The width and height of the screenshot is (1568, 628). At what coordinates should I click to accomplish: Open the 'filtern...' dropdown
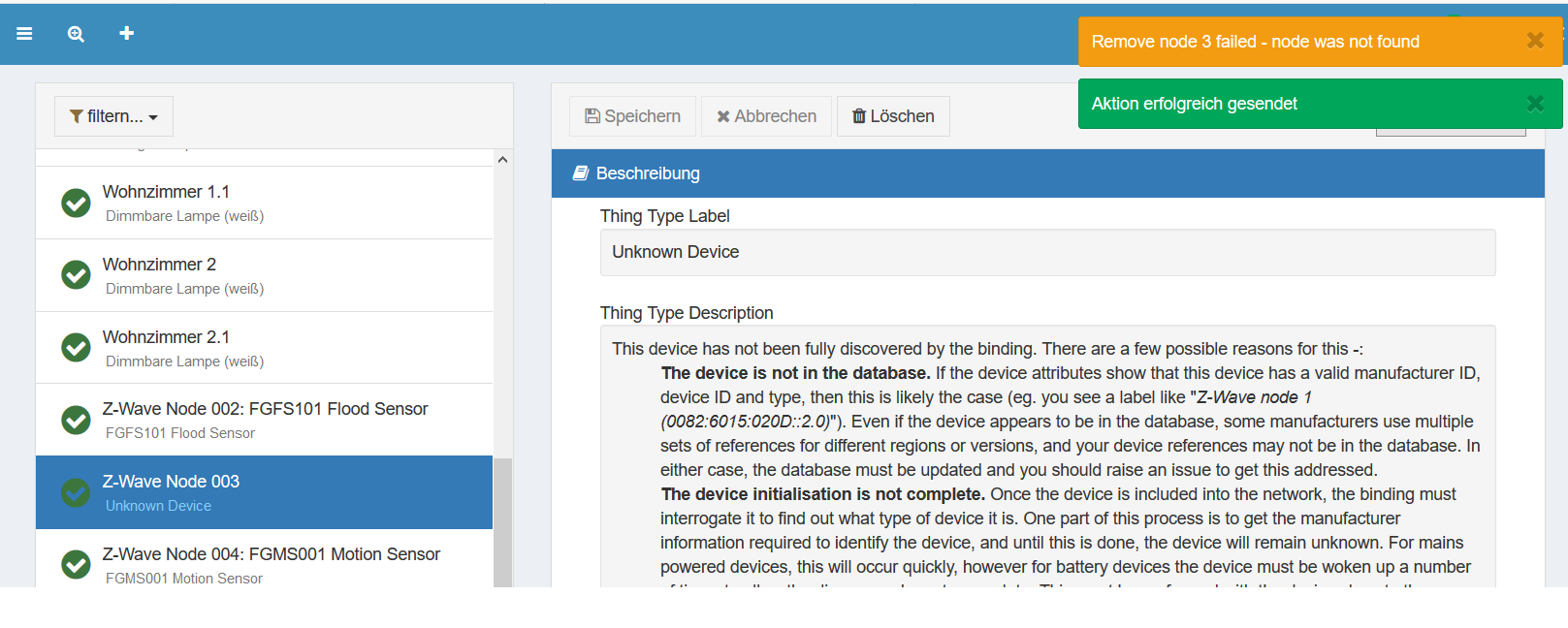113,116
